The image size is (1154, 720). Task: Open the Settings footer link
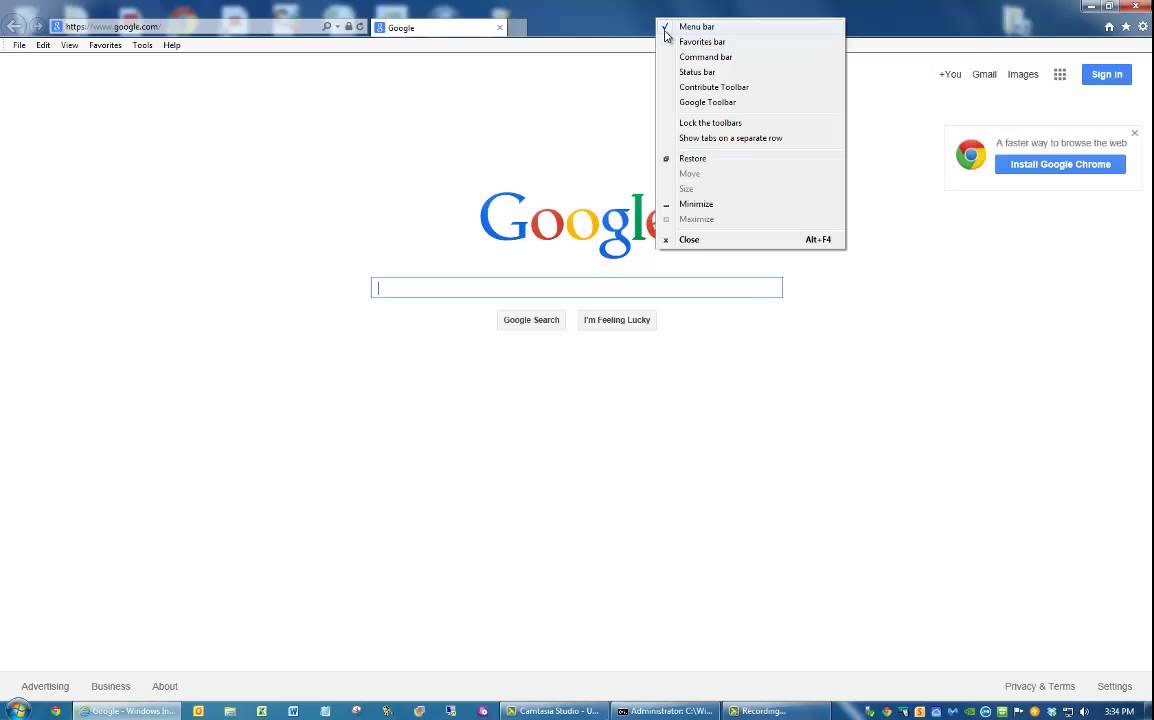[x=1114, y=686]
